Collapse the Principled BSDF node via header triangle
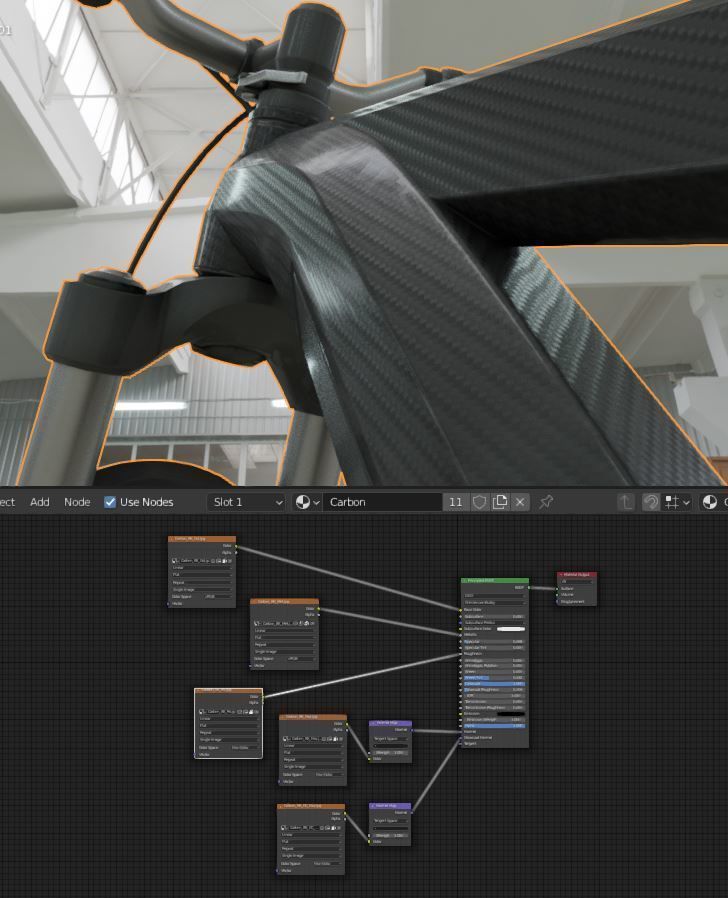728x898 pixels. click(464, 581)
